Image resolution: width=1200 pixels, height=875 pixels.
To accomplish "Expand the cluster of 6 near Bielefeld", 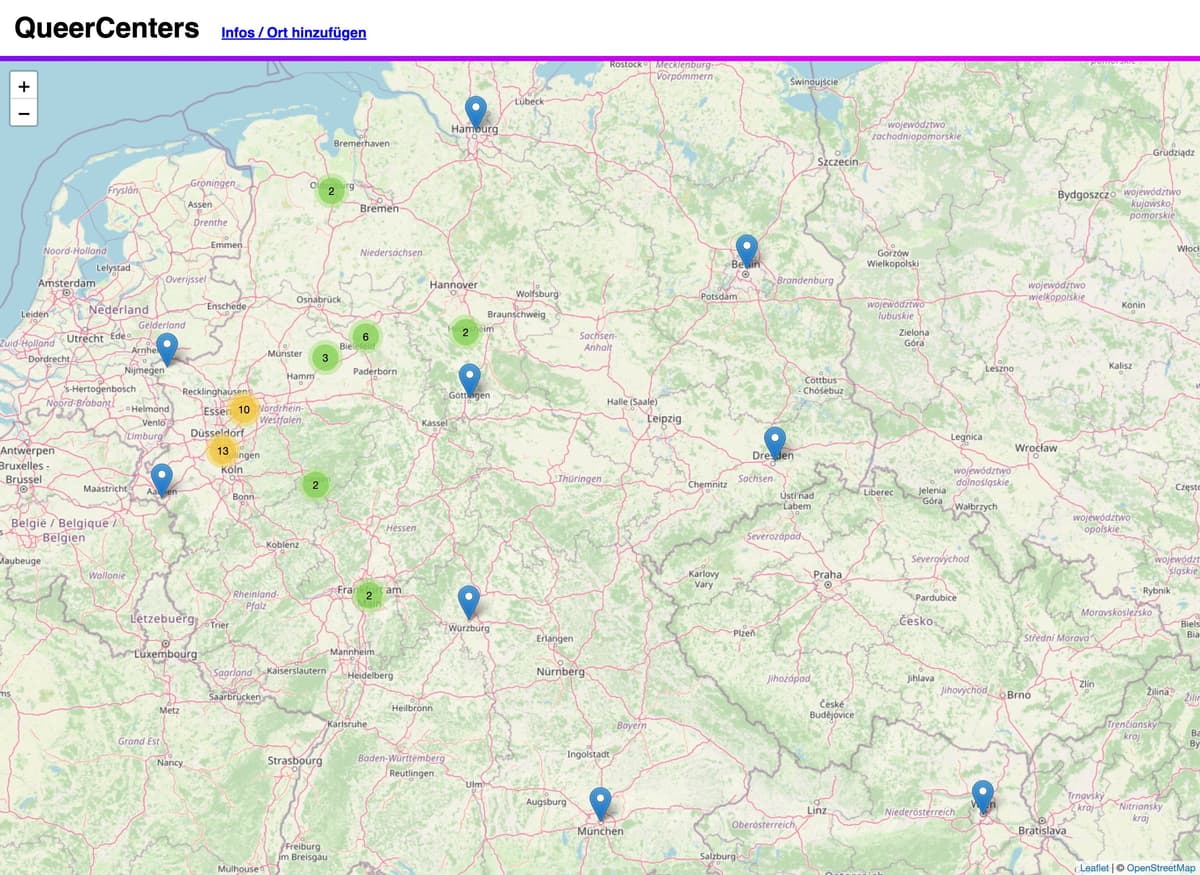I will (x=366, y=337).
